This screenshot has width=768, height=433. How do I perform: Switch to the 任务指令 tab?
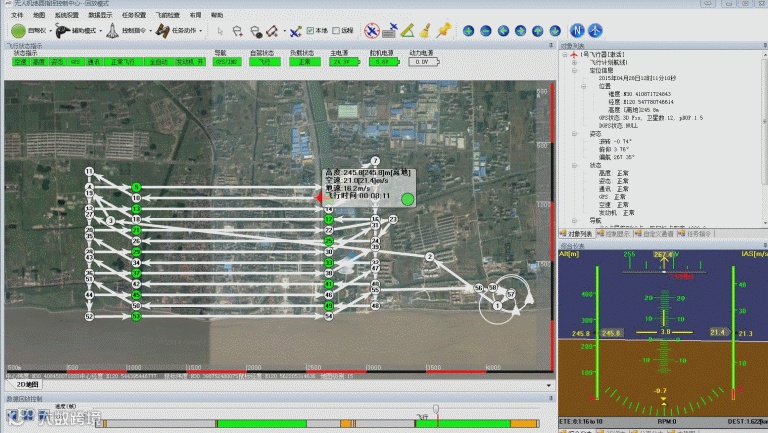(x=695, y=234)
